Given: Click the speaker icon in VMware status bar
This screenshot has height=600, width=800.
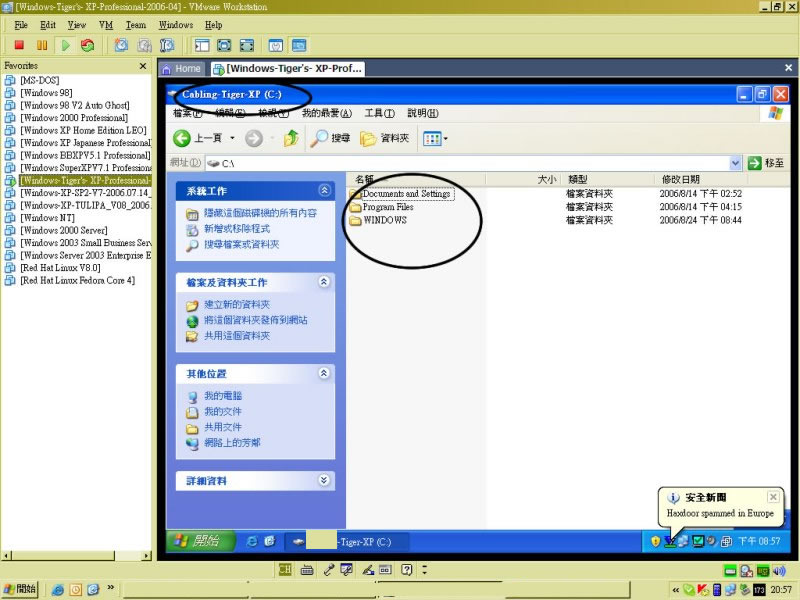Looking at the screenshot, I should [779, 571].
